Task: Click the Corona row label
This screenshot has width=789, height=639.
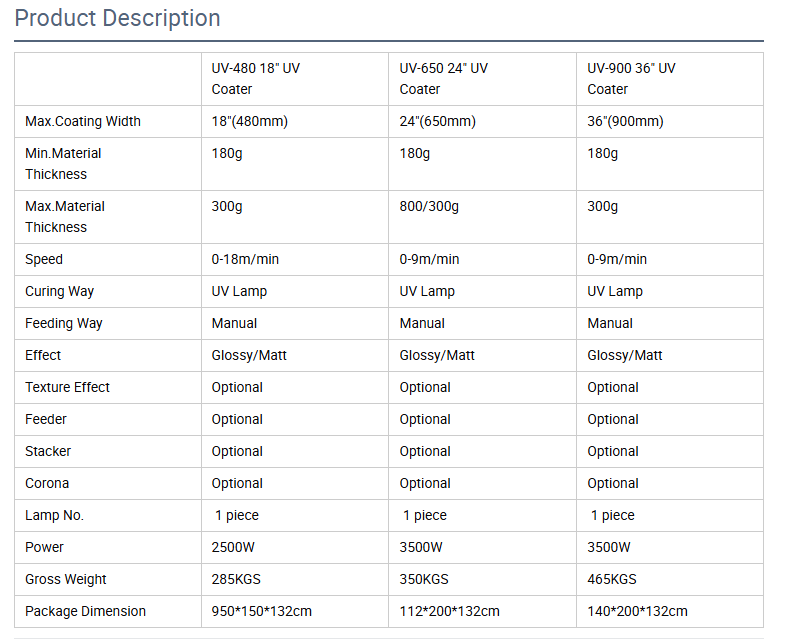Action: click(x=47, y=483)
